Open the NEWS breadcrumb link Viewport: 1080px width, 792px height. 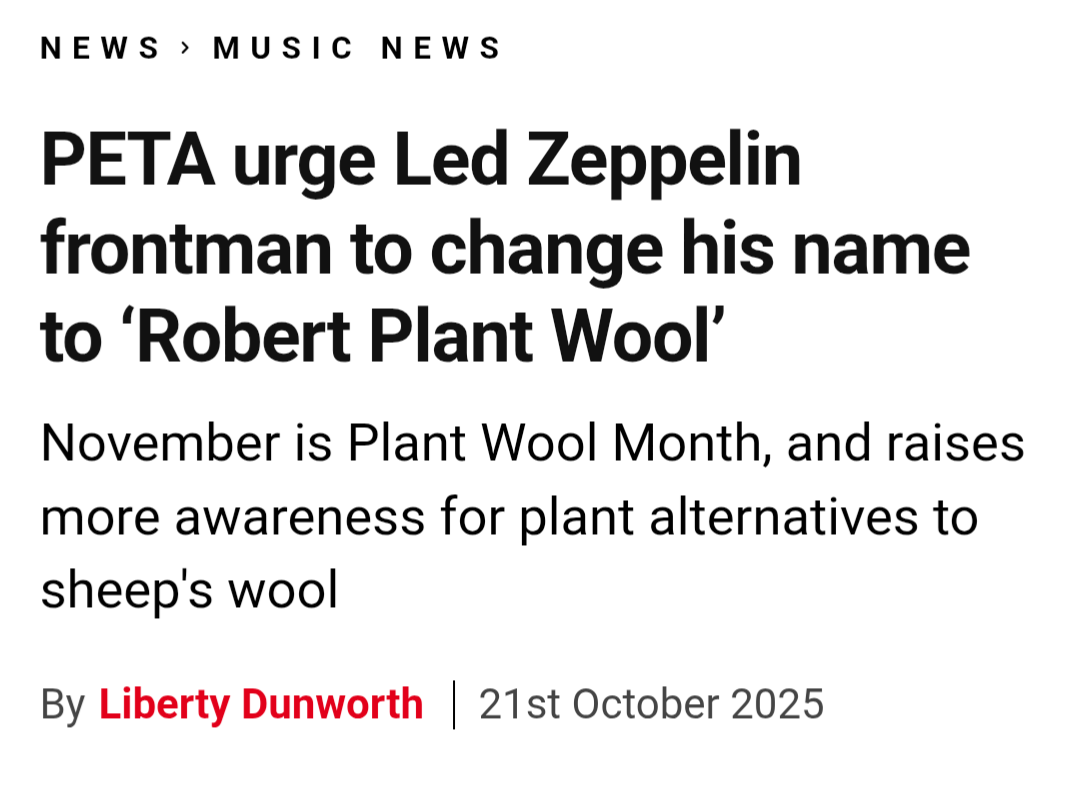(x=100, y=48)
